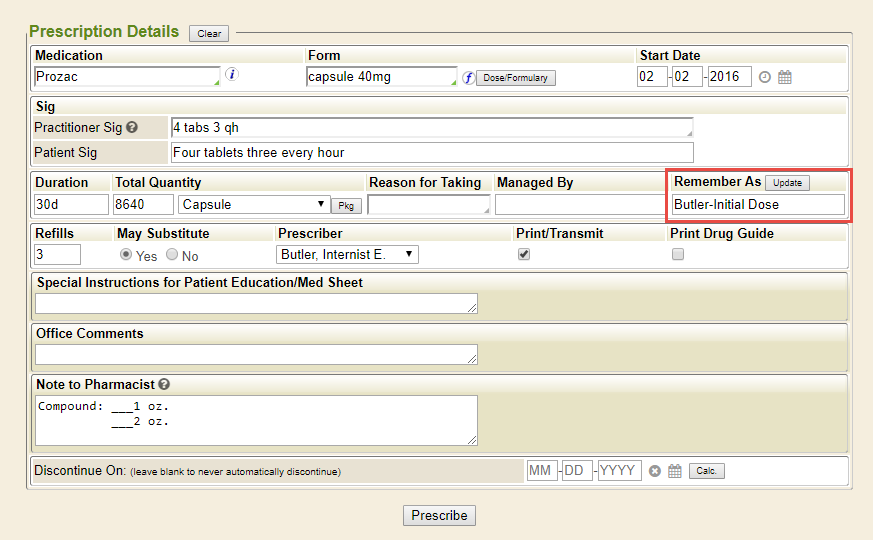
Task: Uncheck the Print/Transmit checkbox
Action: tap(524, 255)
